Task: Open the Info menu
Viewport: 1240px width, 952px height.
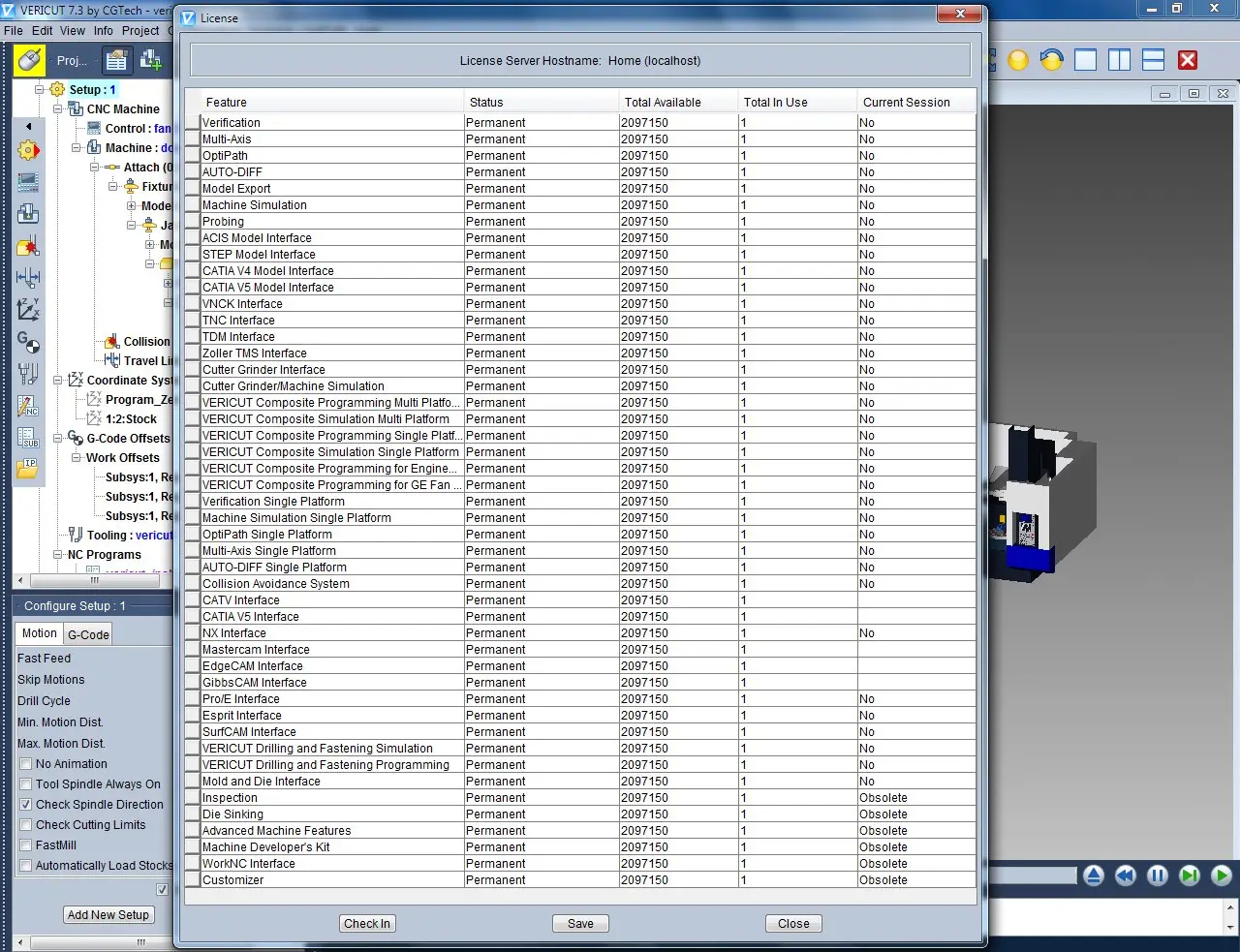Action: pos(104,31)
